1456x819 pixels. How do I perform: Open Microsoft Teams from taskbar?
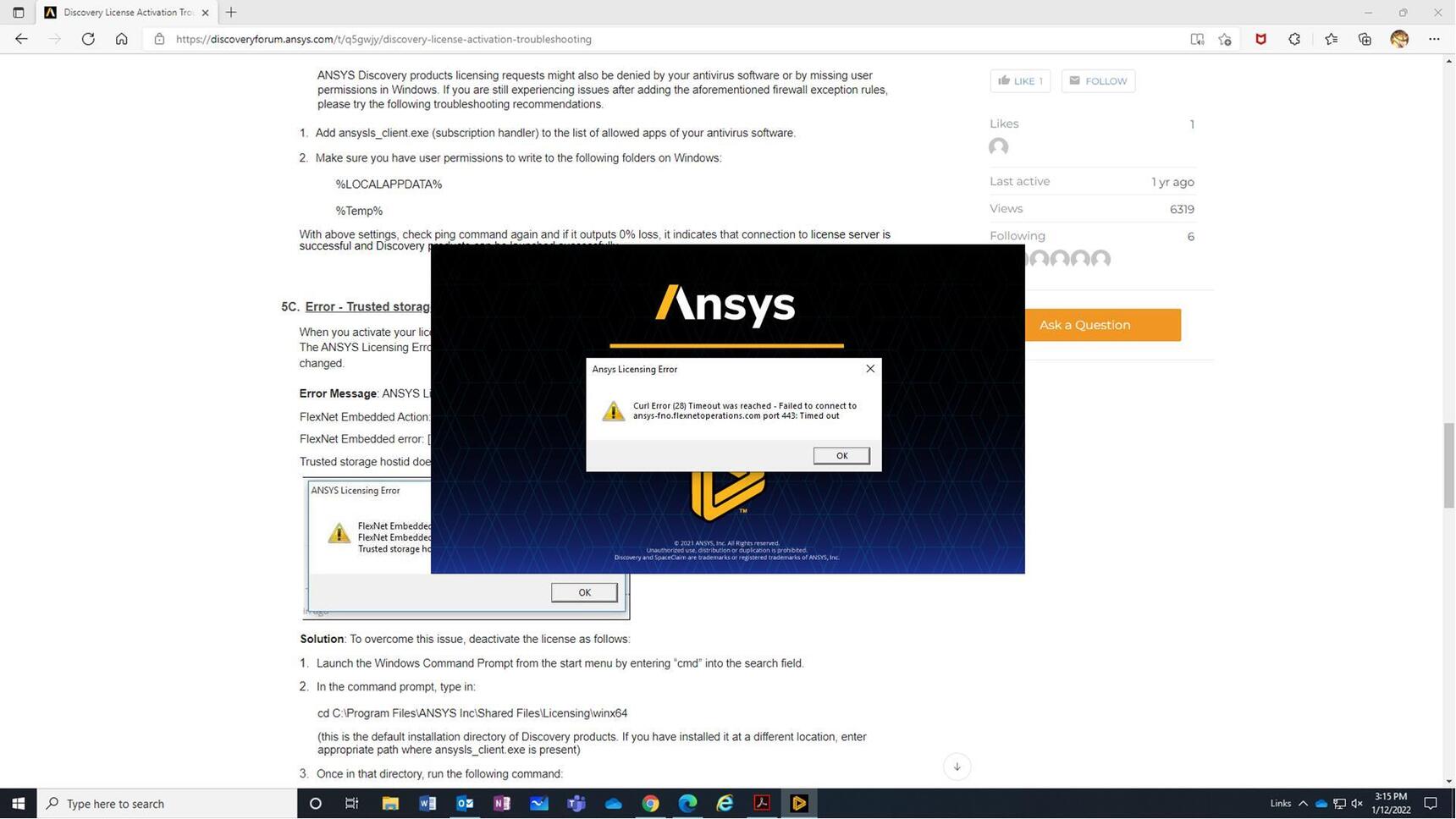[x=576, y=804]
